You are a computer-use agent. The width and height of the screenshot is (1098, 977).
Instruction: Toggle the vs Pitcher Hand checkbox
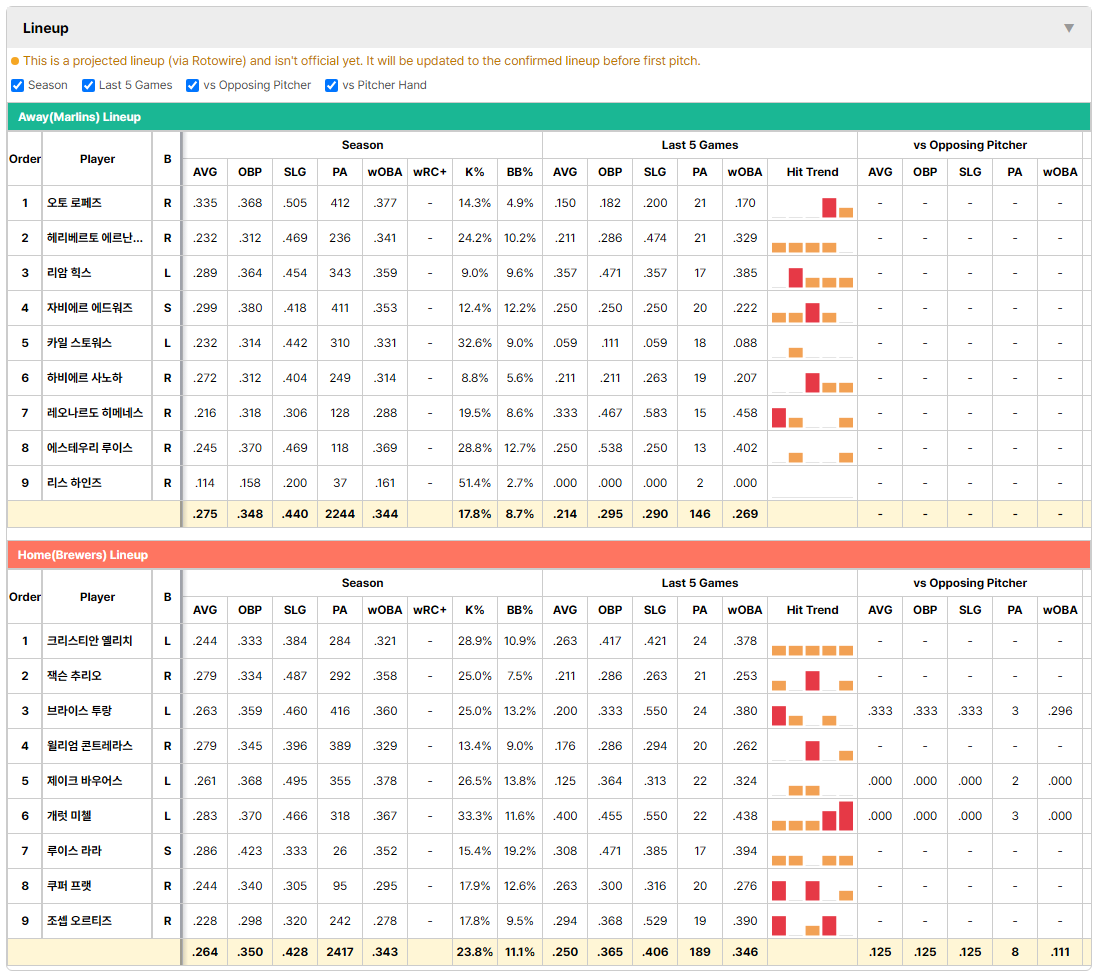(332, 85)
